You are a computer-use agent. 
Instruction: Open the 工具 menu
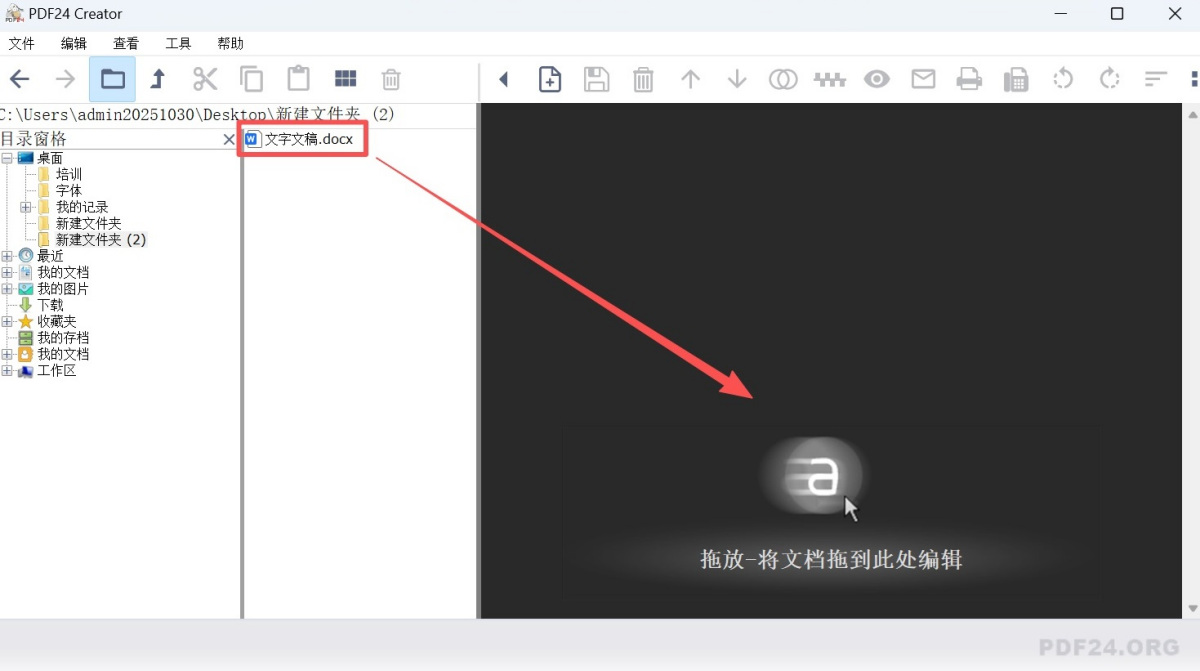(178, 43)
